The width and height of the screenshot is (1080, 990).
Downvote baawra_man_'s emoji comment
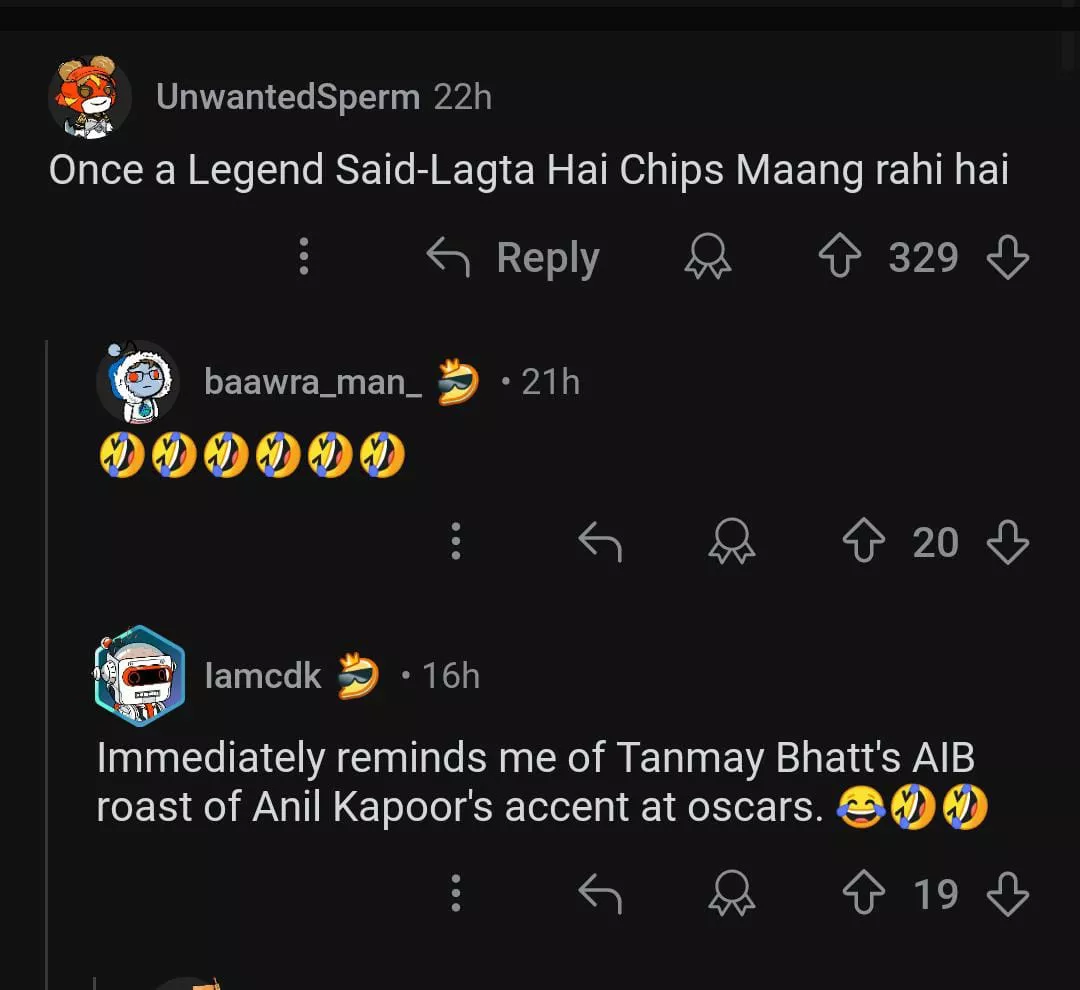tap(1007, 543)
